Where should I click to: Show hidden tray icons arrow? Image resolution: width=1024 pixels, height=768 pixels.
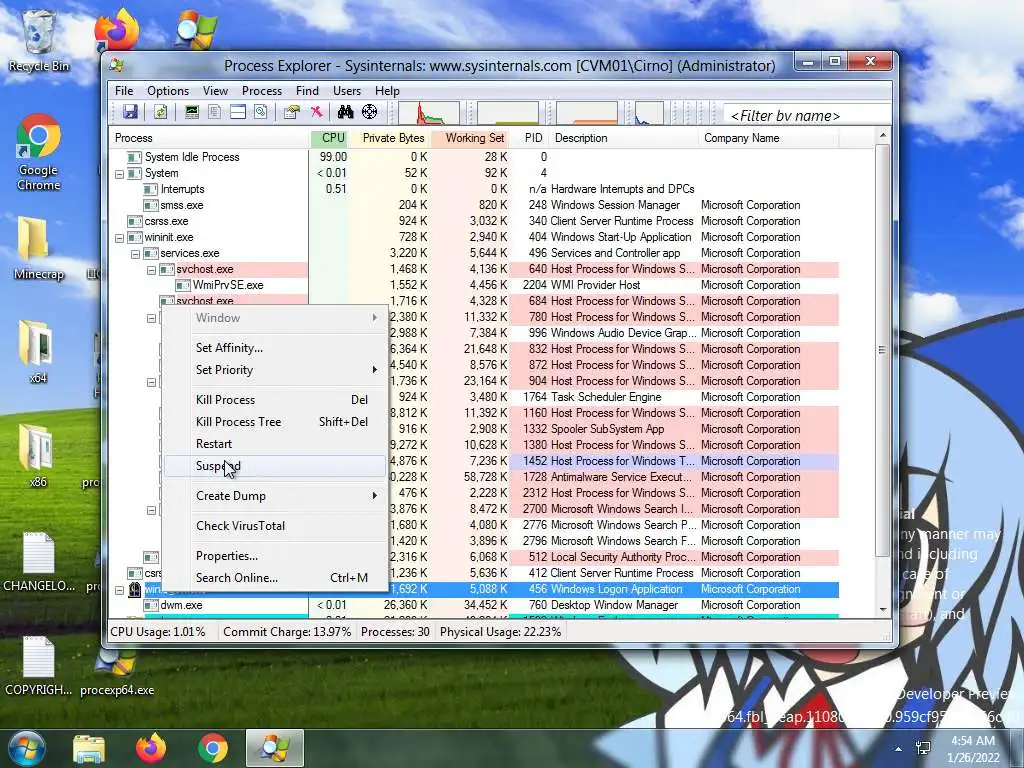(899, 749)
